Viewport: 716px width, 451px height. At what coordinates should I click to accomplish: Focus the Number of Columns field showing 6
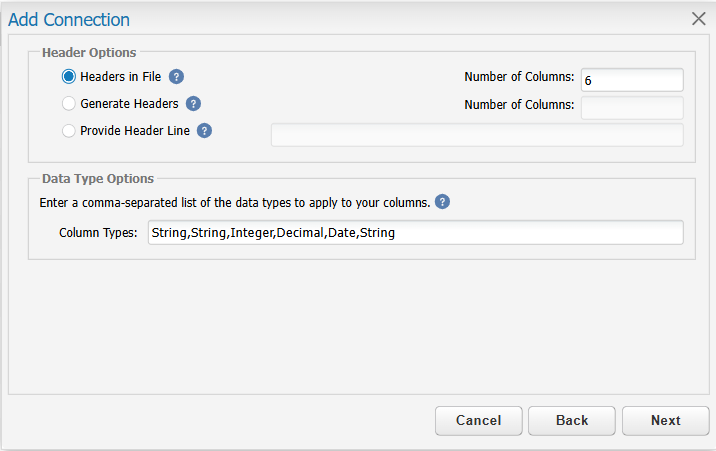(632, 80)
